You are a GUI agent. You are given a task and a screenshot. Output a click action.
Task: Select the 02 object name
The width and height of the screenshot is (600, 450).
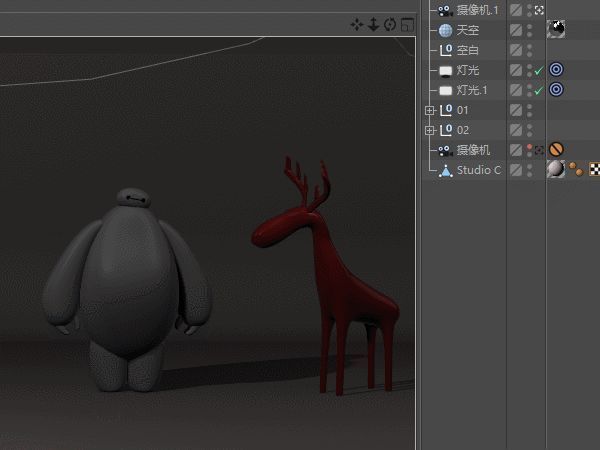tap(463, 130)
